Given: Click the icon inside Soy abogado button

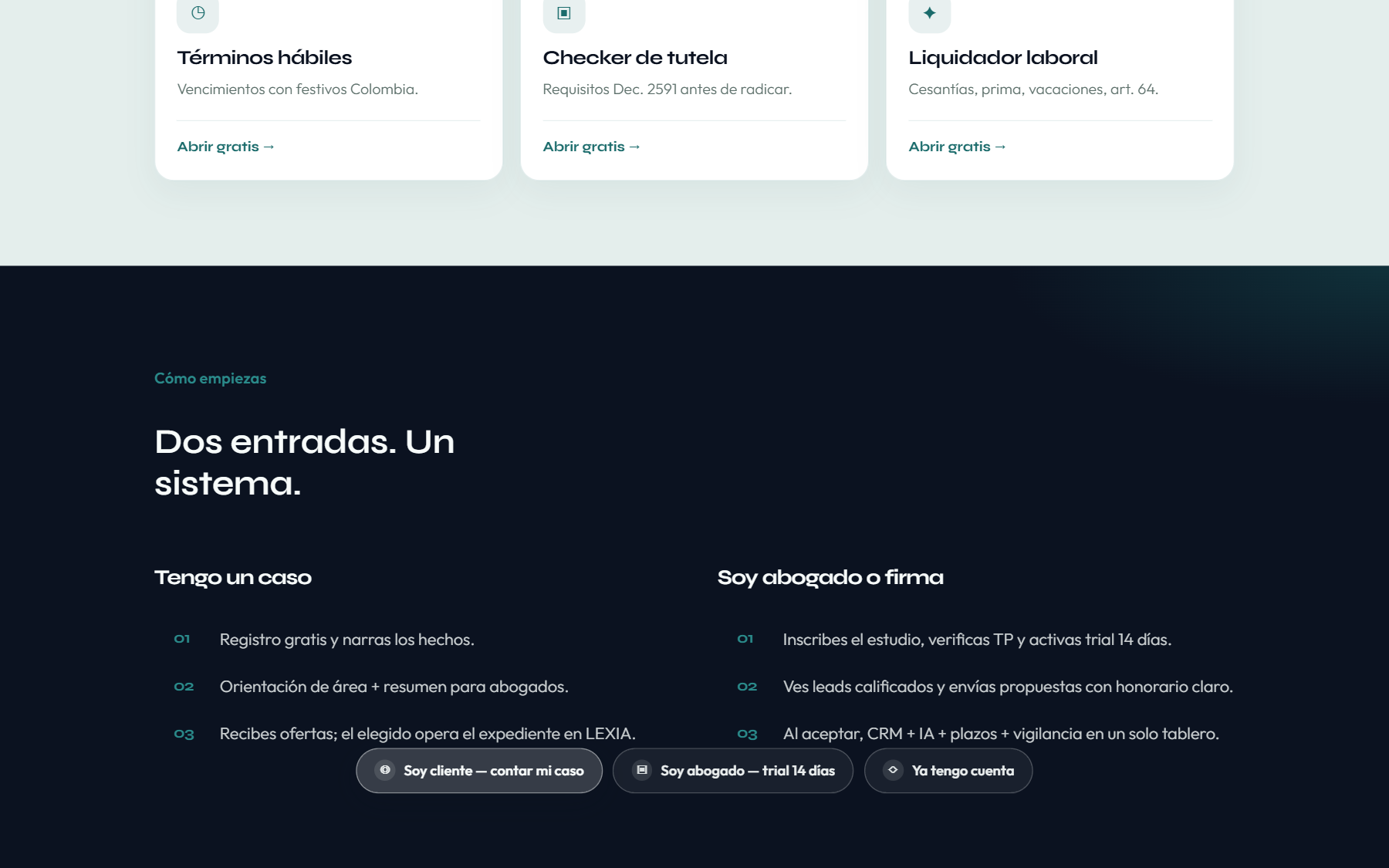Looking at the screenshot, I should coord(642,770).
